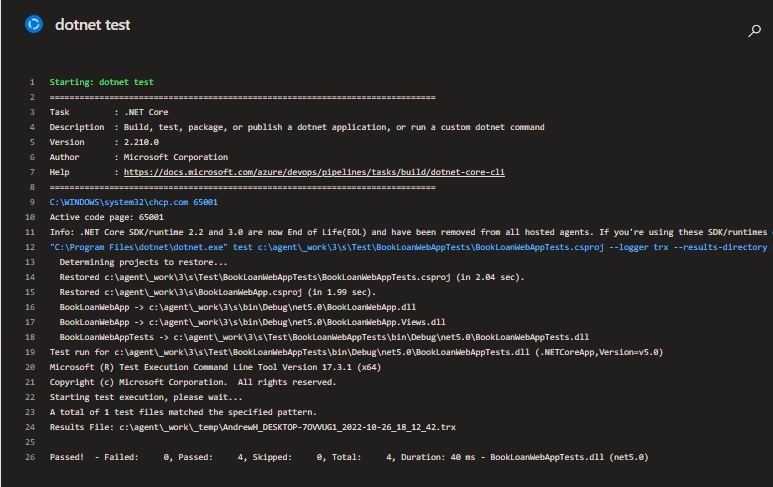Select 'Determining projects to restore...' line
The image size is (773, 487).
143,262
